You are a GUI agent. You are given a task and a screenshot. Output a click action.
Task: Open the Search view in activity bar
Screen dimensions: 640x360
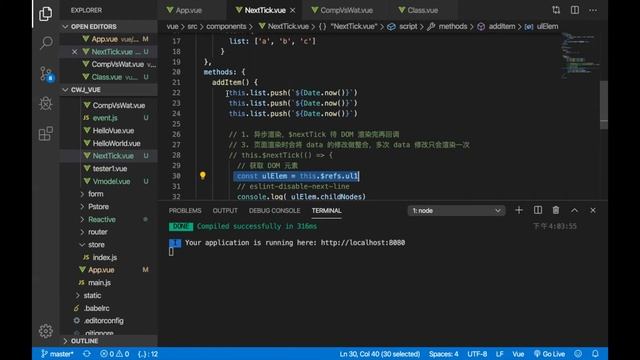pyautogui.click(x=46, y=42)
